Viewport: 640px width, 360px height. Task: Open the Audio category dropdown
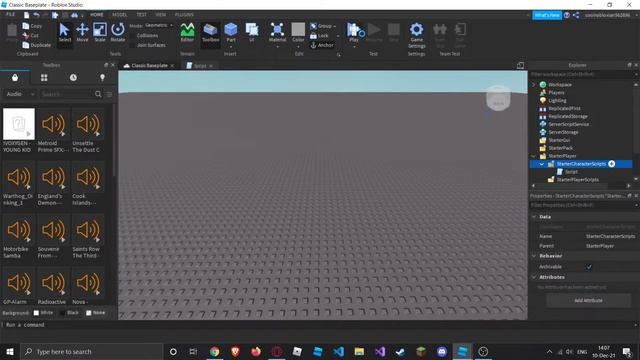coord(20,94)
